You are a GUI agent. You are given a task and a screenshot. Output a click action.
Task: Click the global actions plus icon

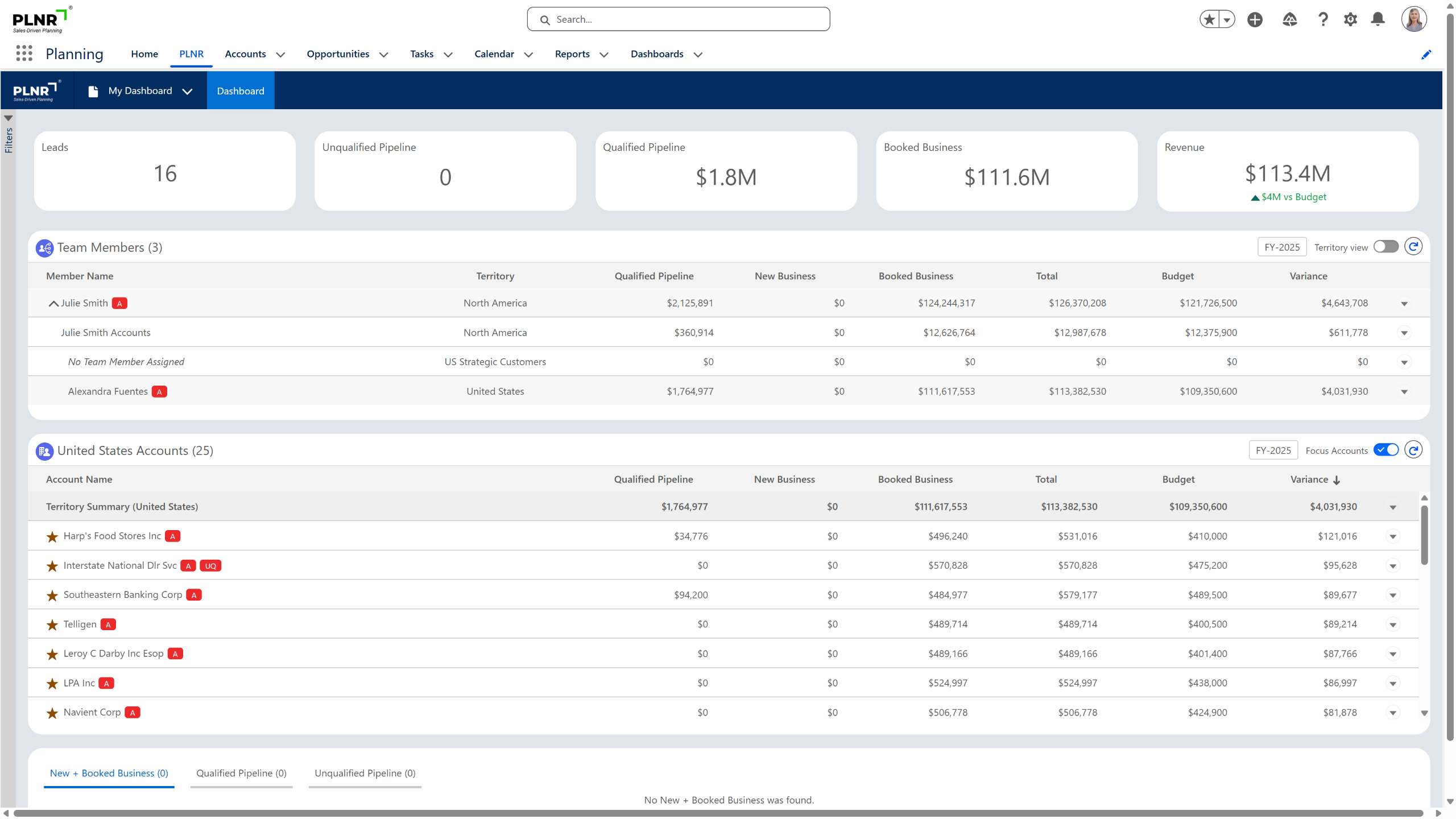pos(1255,20)
